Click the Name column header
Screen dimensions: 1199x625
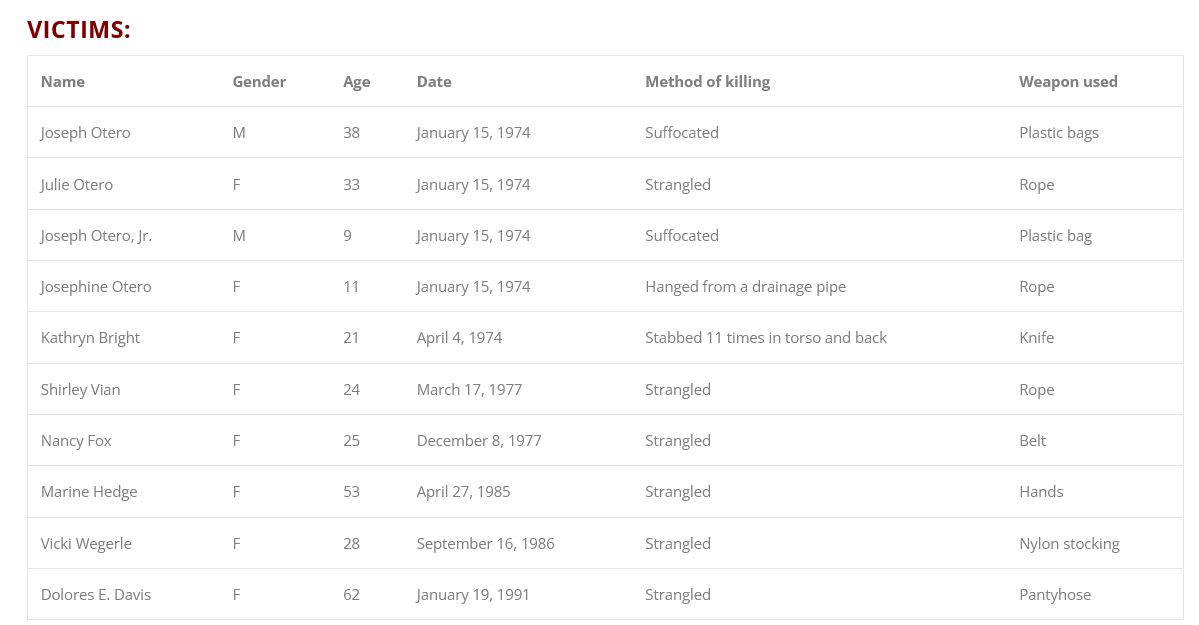coord(63,82)
